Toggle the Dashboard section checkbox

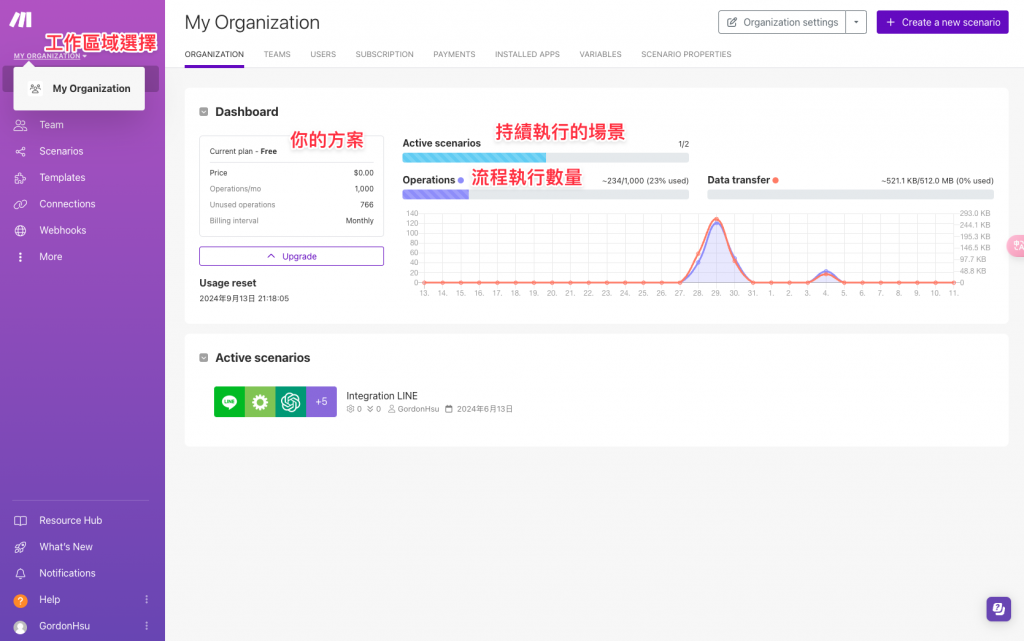[x=204, y=112]
